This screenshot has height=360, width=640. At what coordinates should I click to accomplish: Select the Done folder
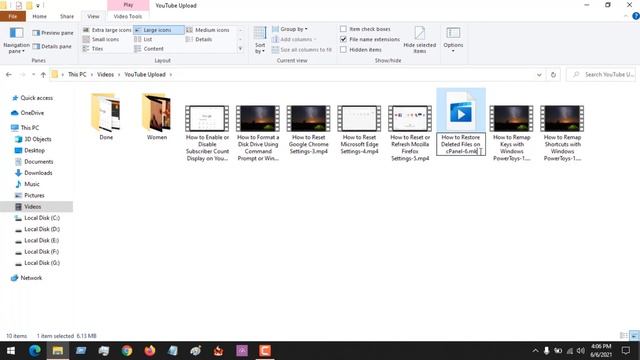click(x=106, y=116)
